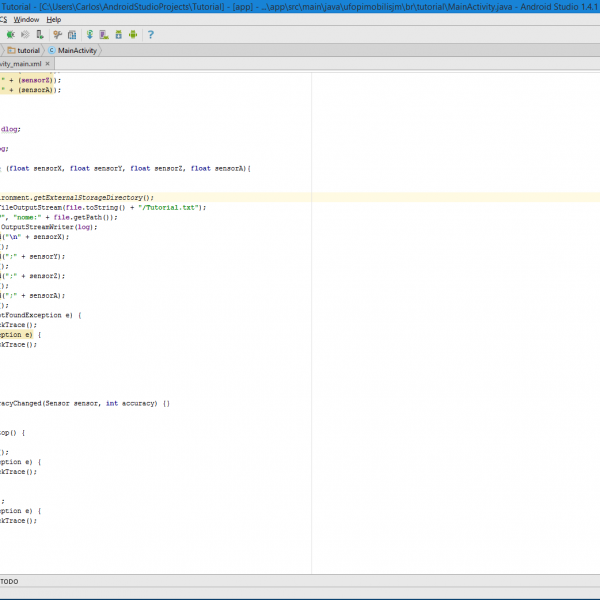Click the Run with Coverage icon
This screenshot has width=600, height=600.
(24, 35)
